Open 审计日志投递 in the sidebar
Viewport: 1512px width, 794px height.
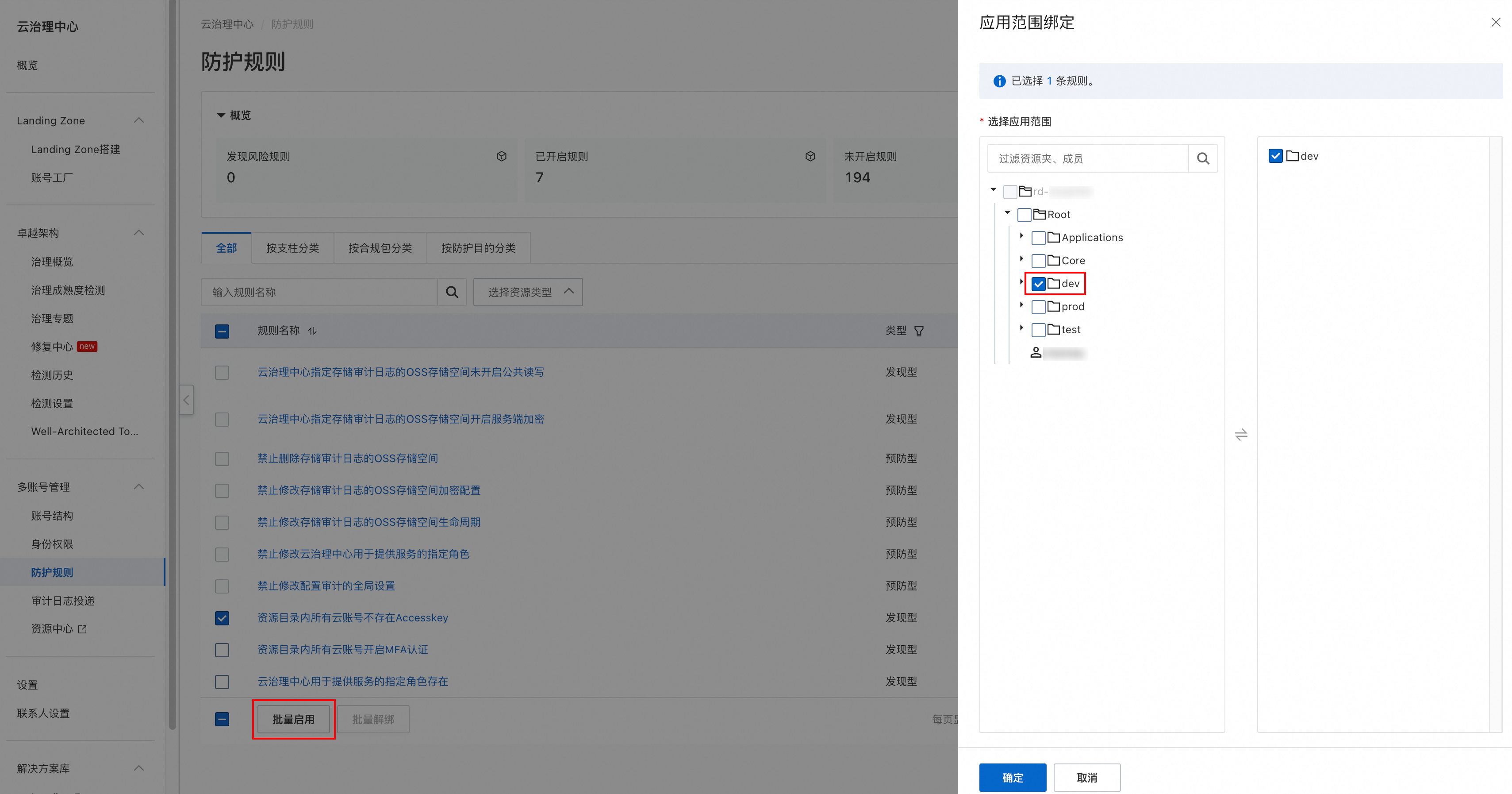click(63, 601)
